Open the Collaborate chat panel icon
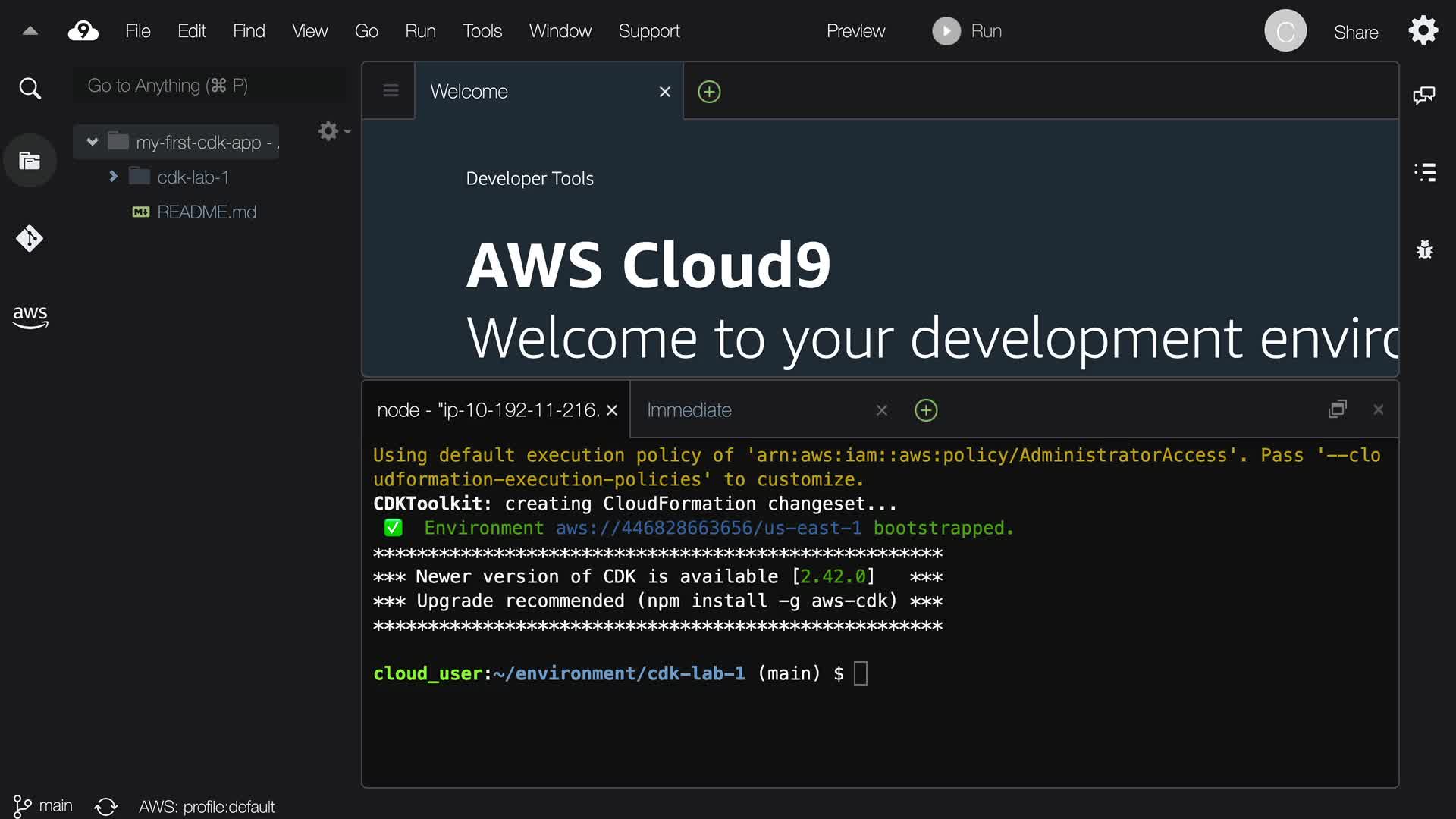Viewport: 1456px width, 819px height. (1423, 96)
